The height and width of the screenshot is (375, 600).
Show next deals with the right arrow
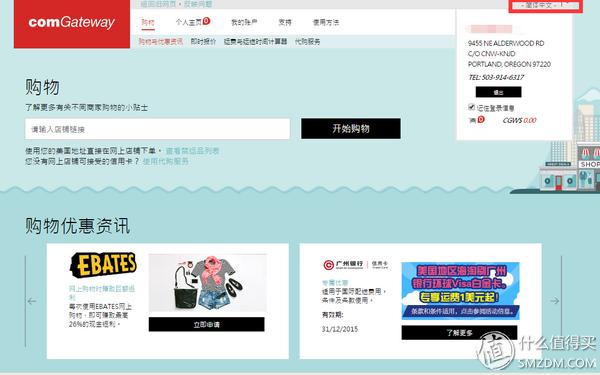[x=555, y=301]
